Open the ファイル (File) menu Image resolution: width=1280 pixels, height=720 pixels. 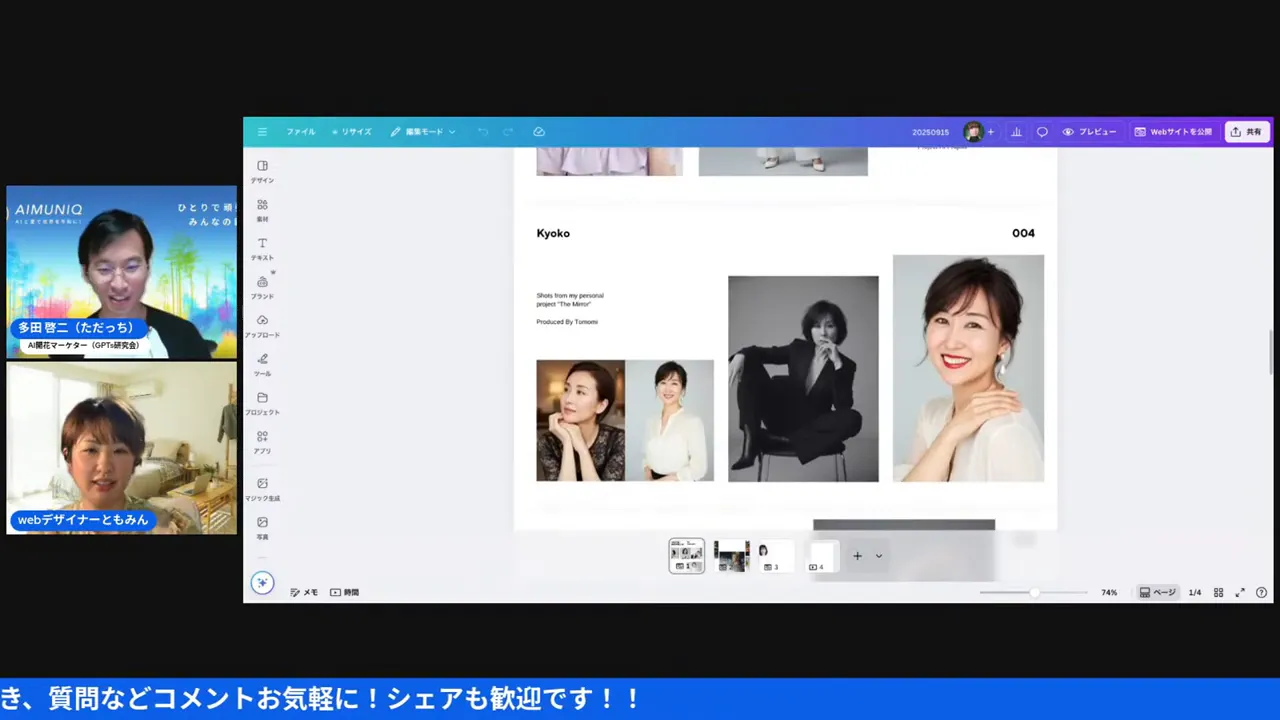300,132
